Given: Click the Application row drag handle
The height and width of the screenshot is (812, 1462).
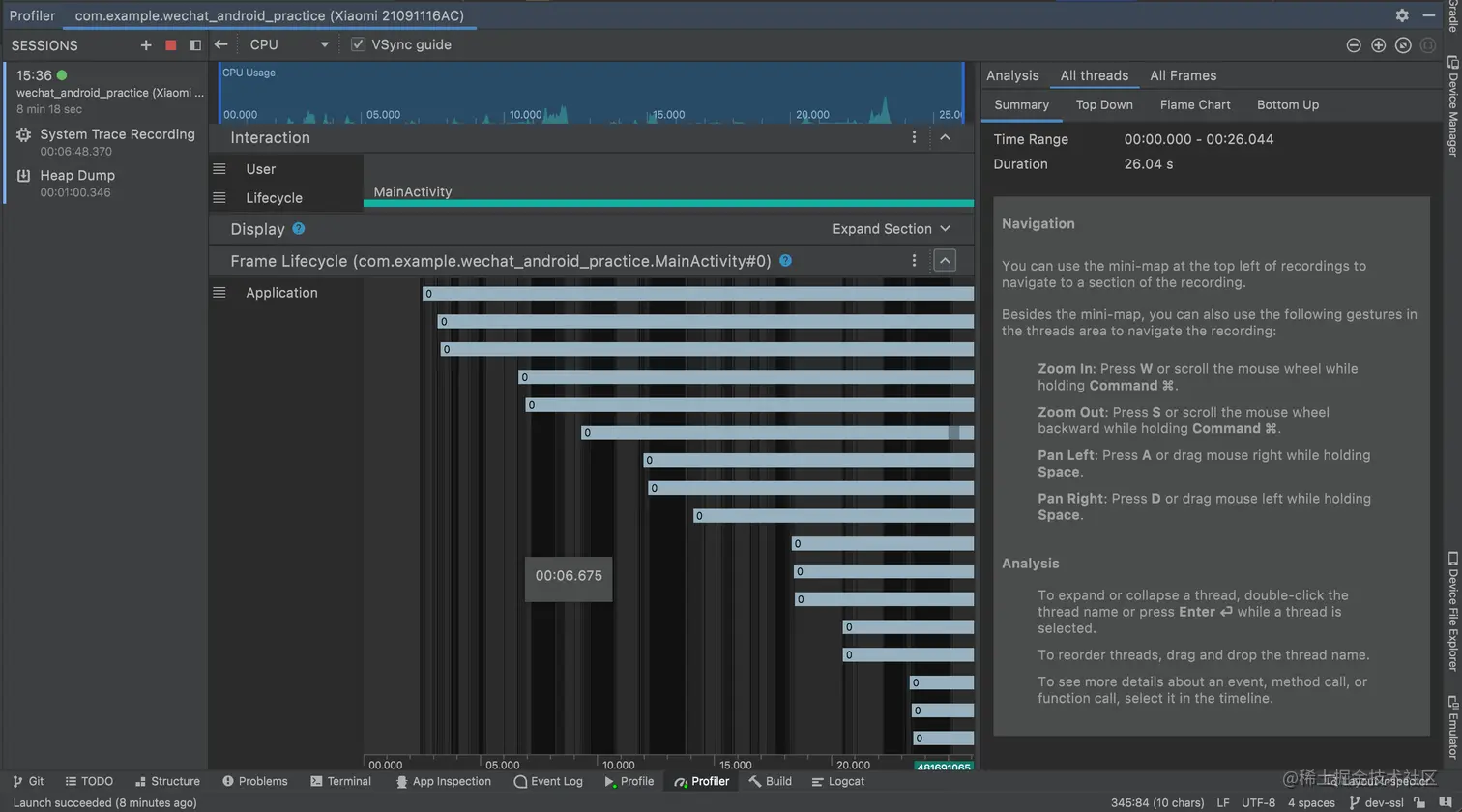Looking at the screenshot, I should click(x=219, y=292).
